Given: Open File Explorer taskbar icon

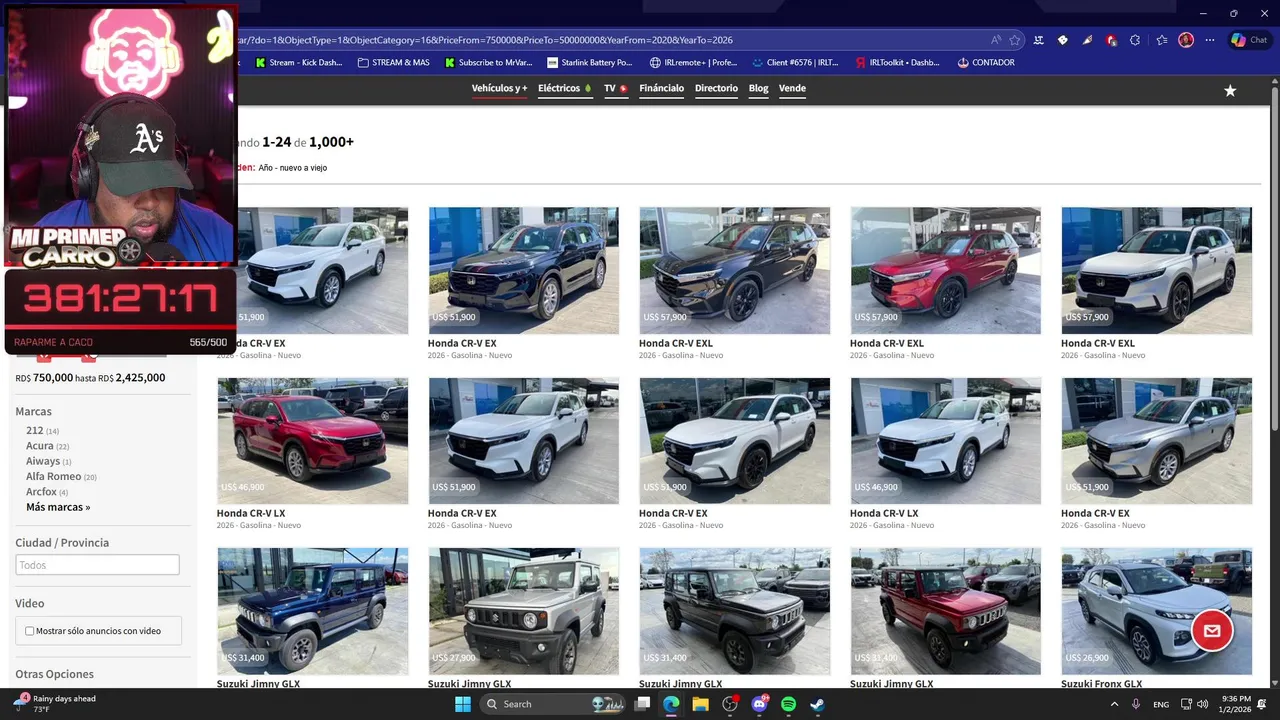Looking at the screenshot, I should tap(700, 704).
